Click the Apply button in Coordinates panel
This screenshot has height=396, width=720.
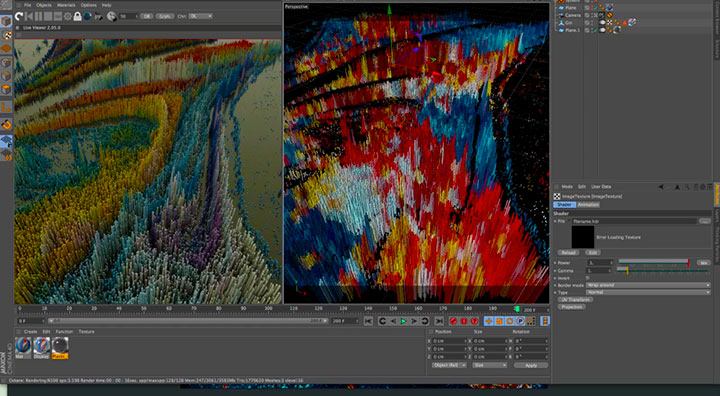[x=531, y=365]
